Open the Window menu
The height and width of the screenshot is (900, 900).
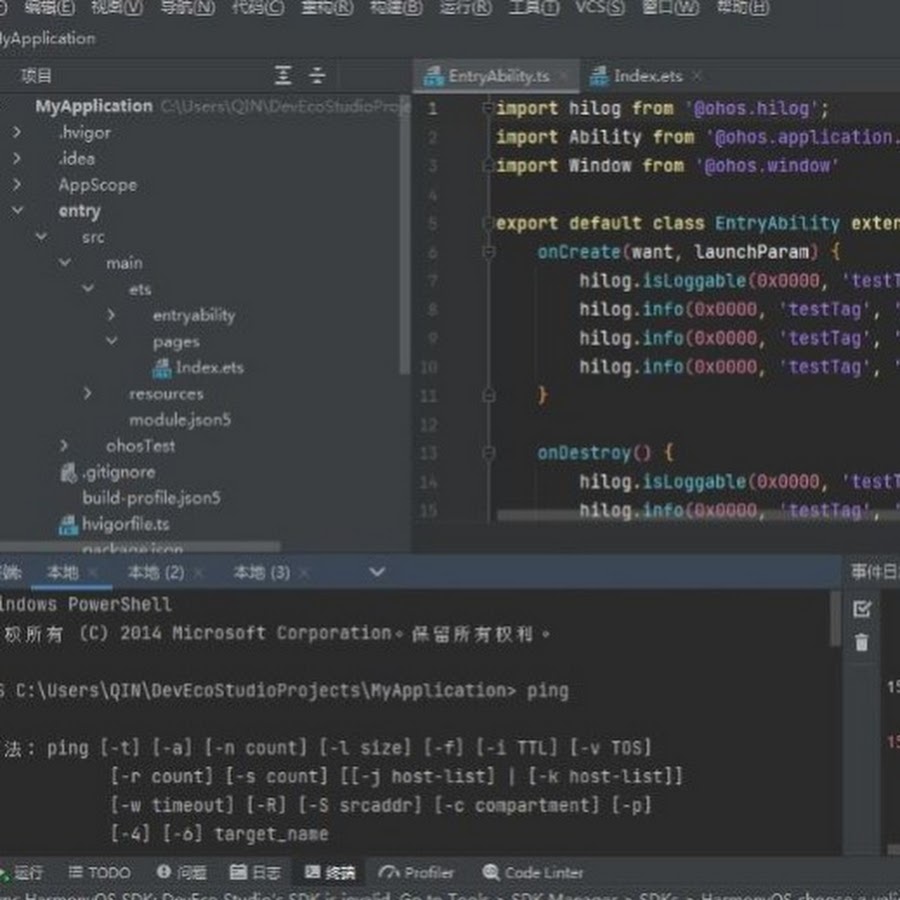pyautogui.click(x=669, y=7)
